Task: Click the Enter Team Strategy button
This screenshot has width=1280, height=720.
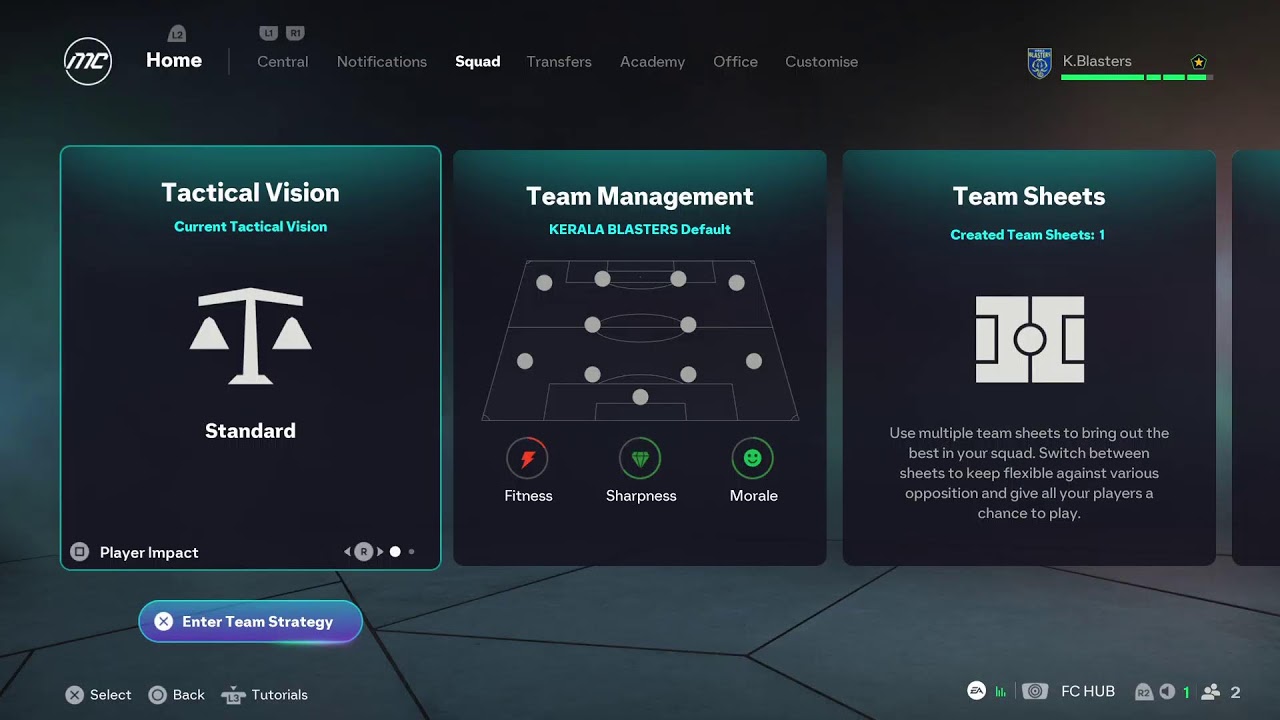Action: (x=250, y=622)
